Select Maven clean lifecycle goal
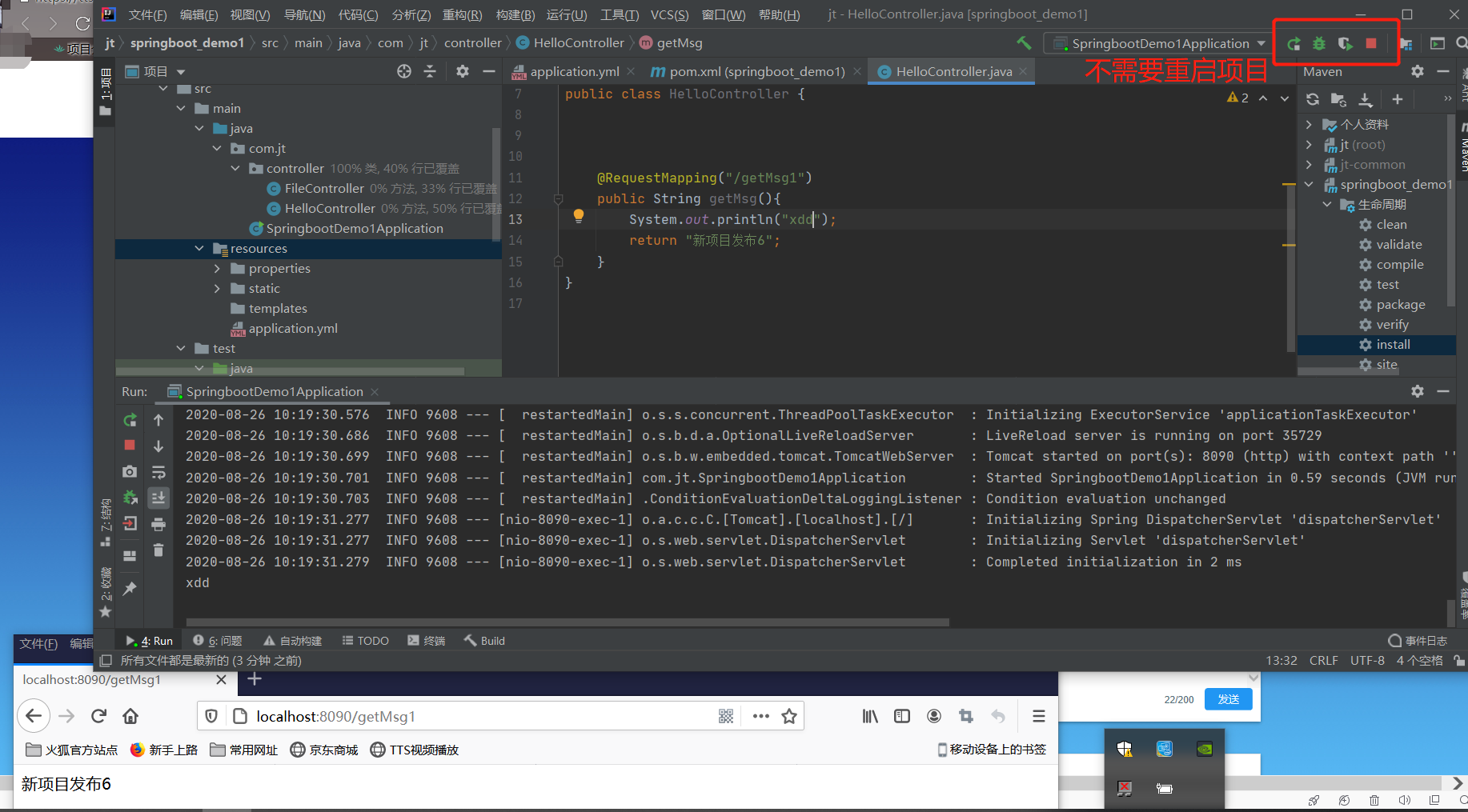This screenshot has width=1468, height=812. coord(1391,225)
